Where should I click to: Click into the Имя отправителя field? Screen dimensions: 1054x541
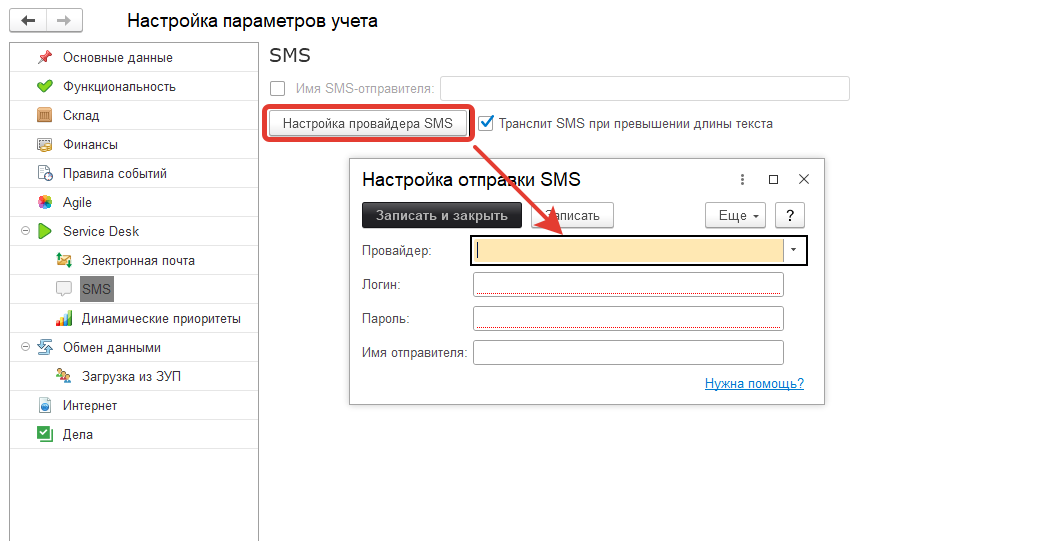[x=629, y=352]
